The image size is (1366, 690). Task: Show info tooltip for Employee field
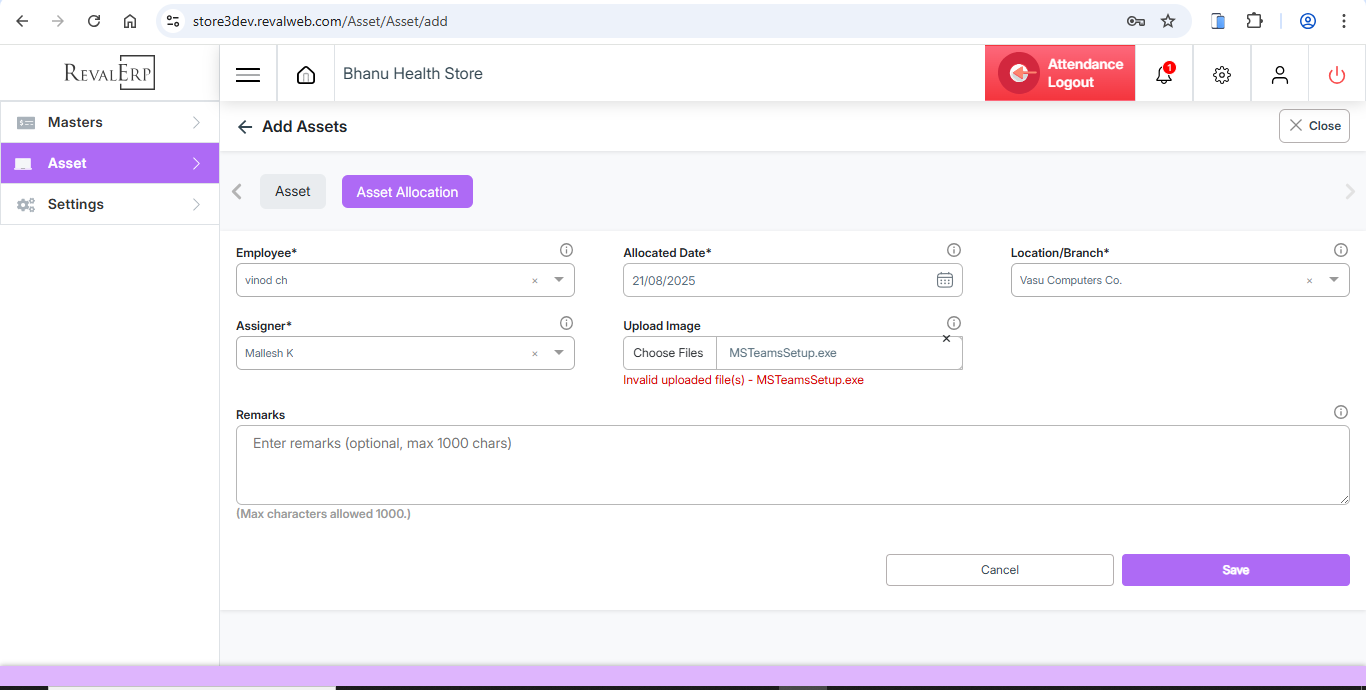click(x=566, y=250)
